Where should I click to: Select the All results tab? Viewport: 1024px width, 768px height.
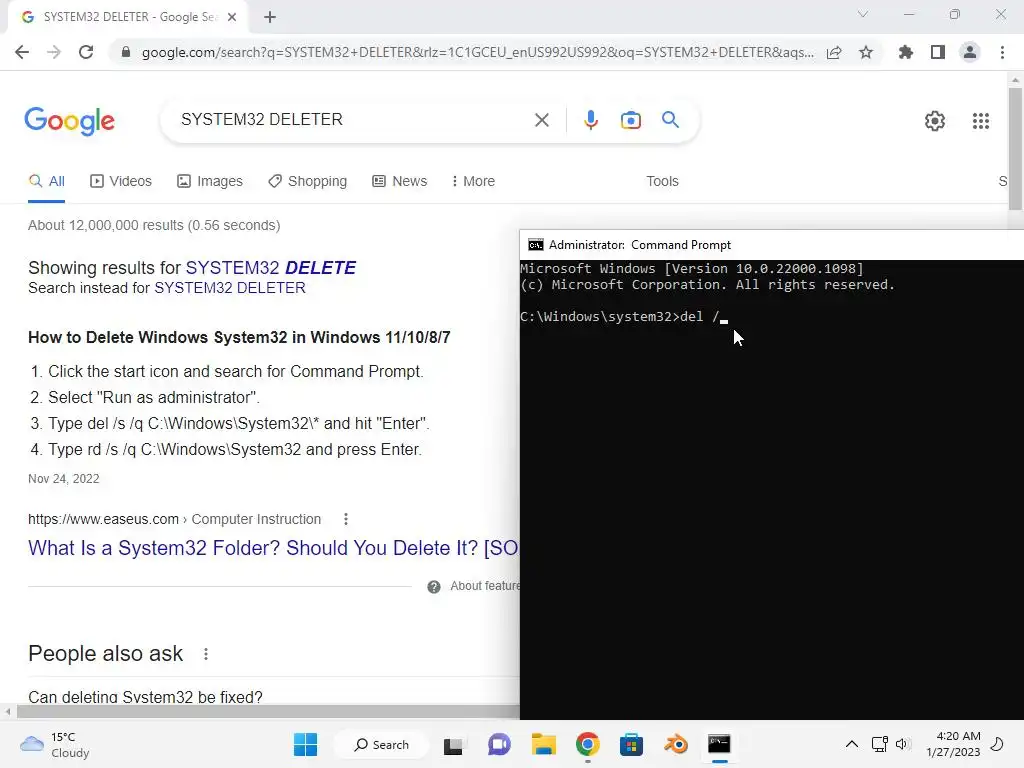point(46,181)
